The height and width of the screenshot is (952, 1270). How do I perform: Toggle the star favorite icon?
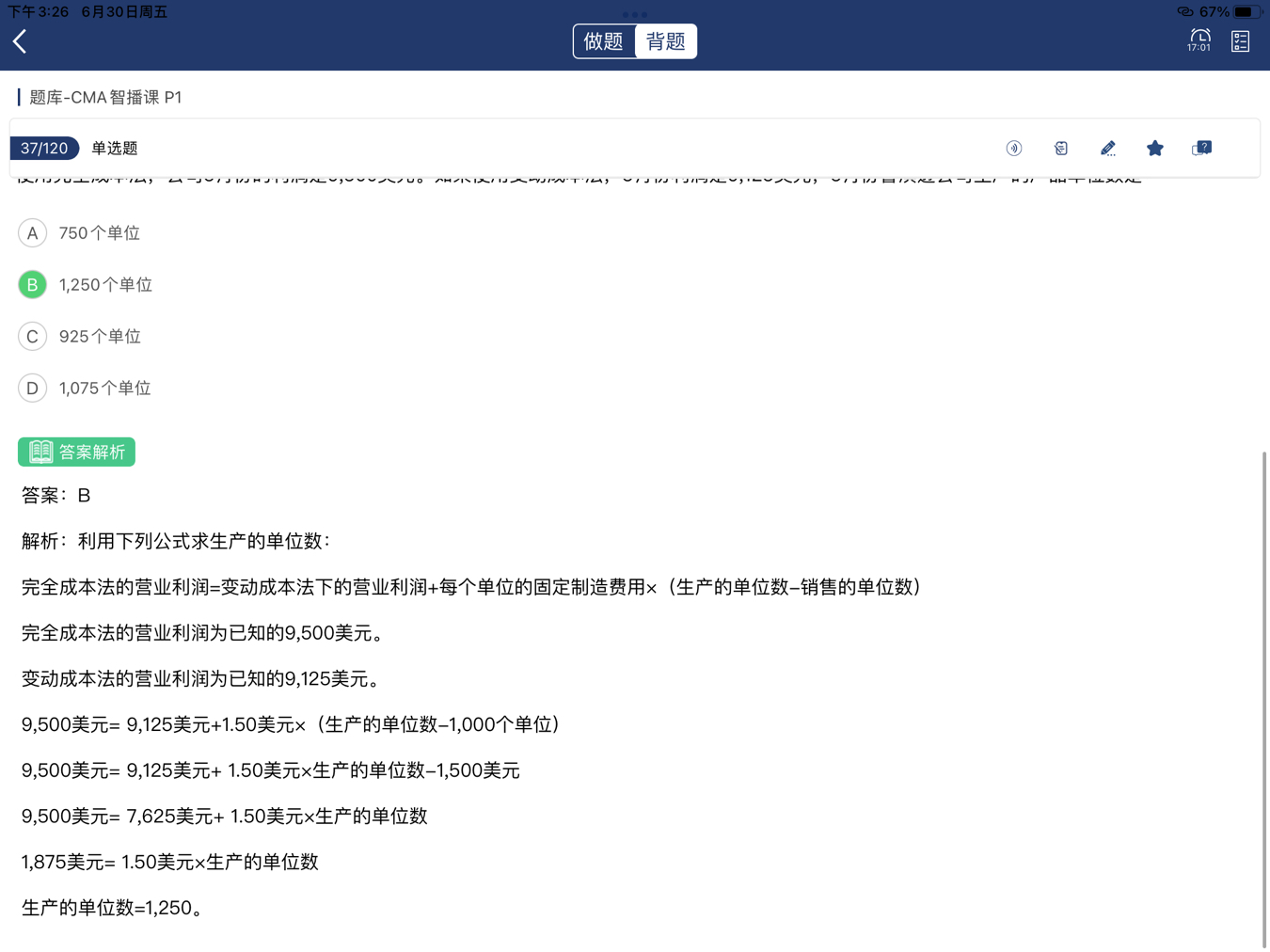point(1154,149)
